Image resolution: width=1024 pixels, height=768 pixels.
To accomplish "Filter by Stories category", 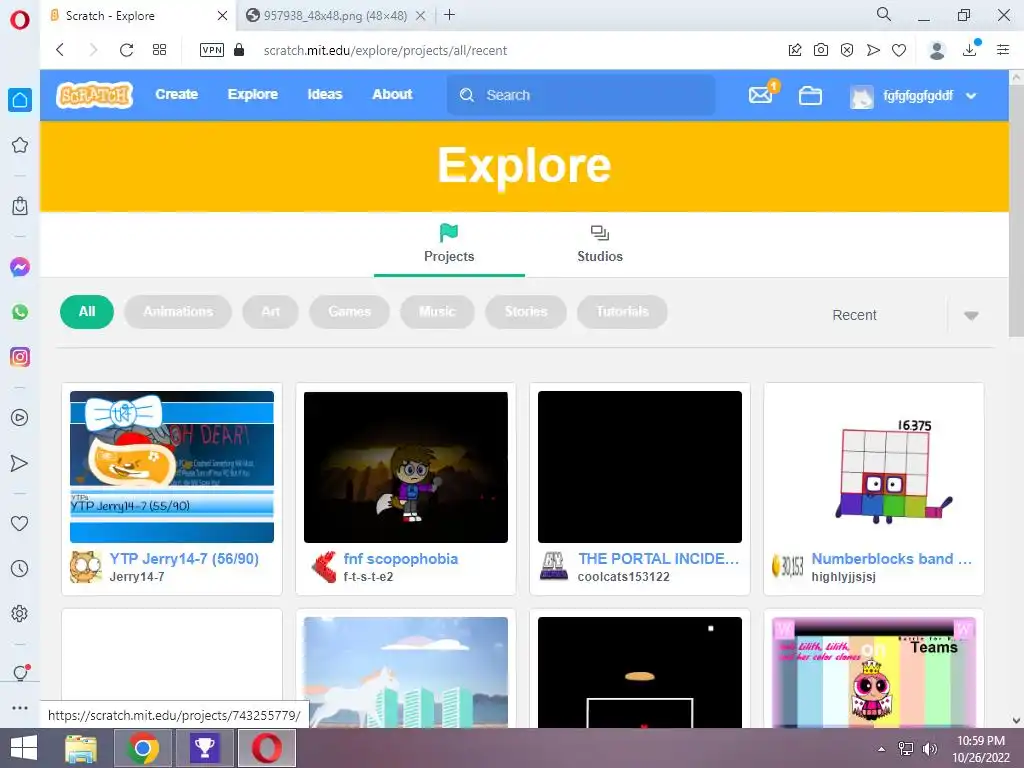I will (526, 312).
